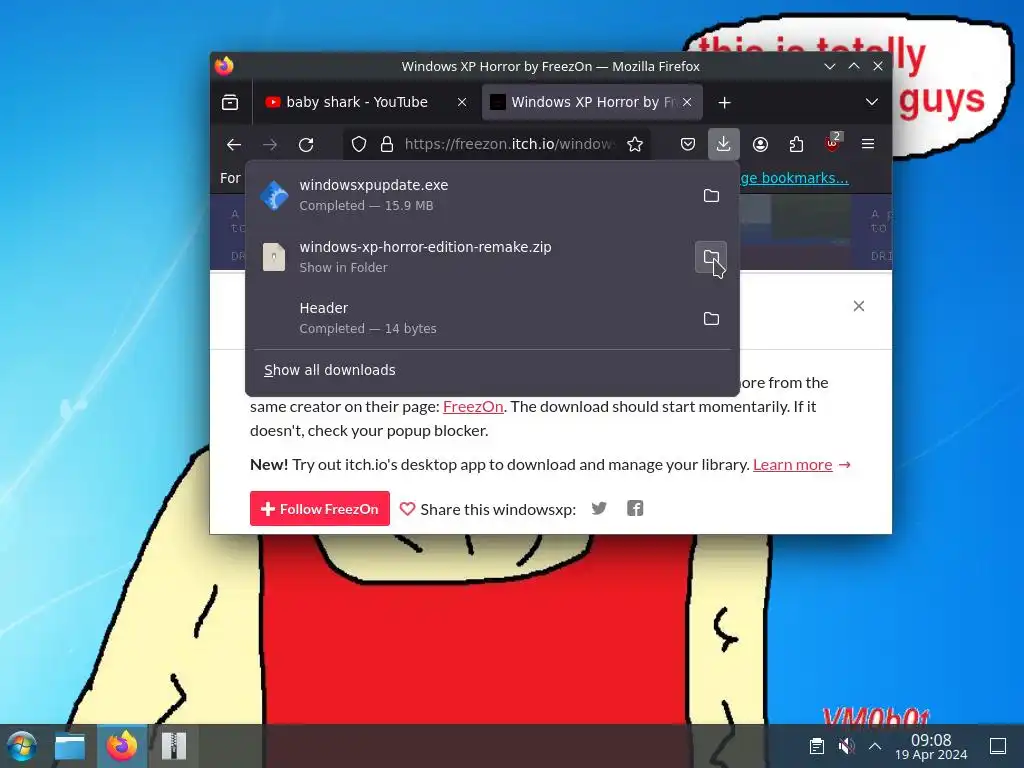View site security padlock info

(387, 144)
